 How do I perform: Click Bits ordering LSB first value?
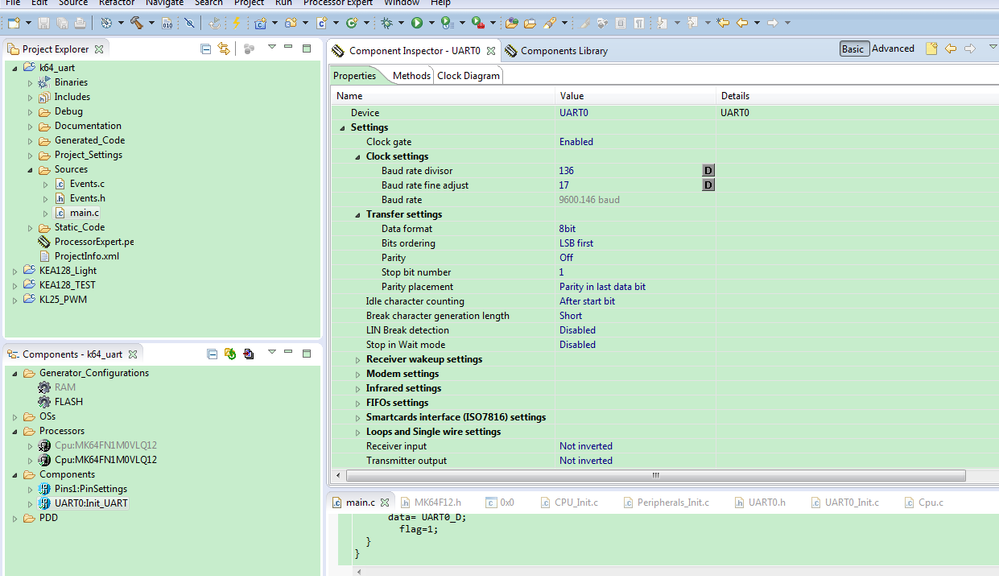[576, 243]
